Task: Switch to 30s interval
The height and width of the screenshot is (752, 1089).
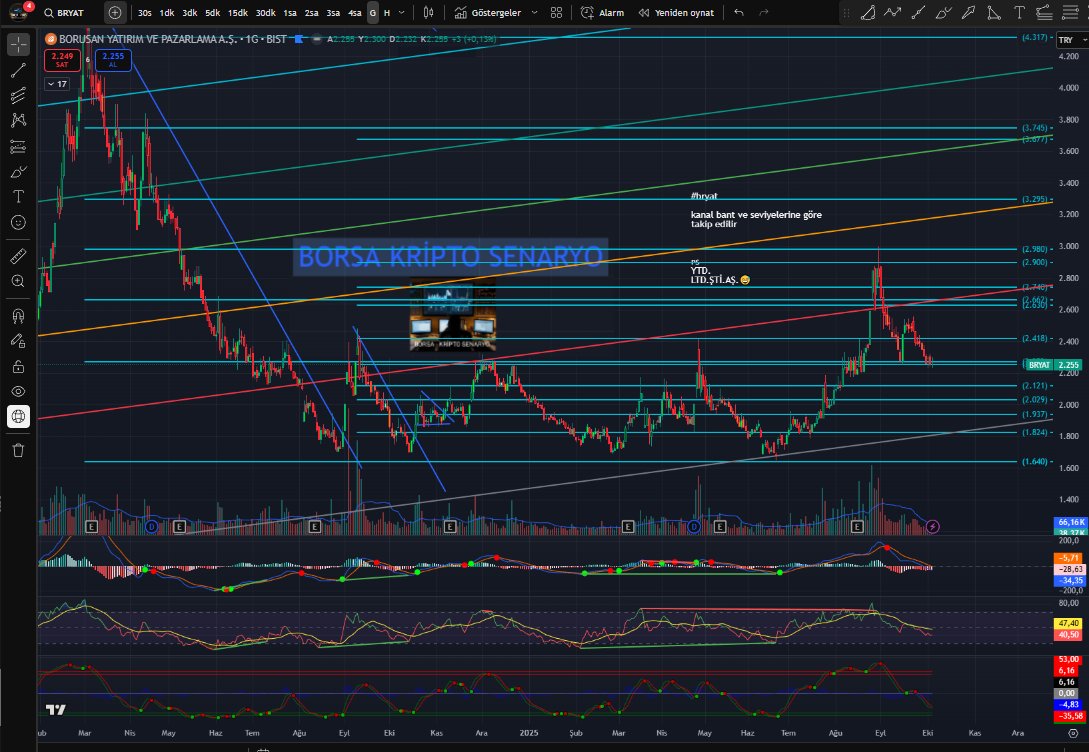Action: pyautogui.click(x=144, y=12)
